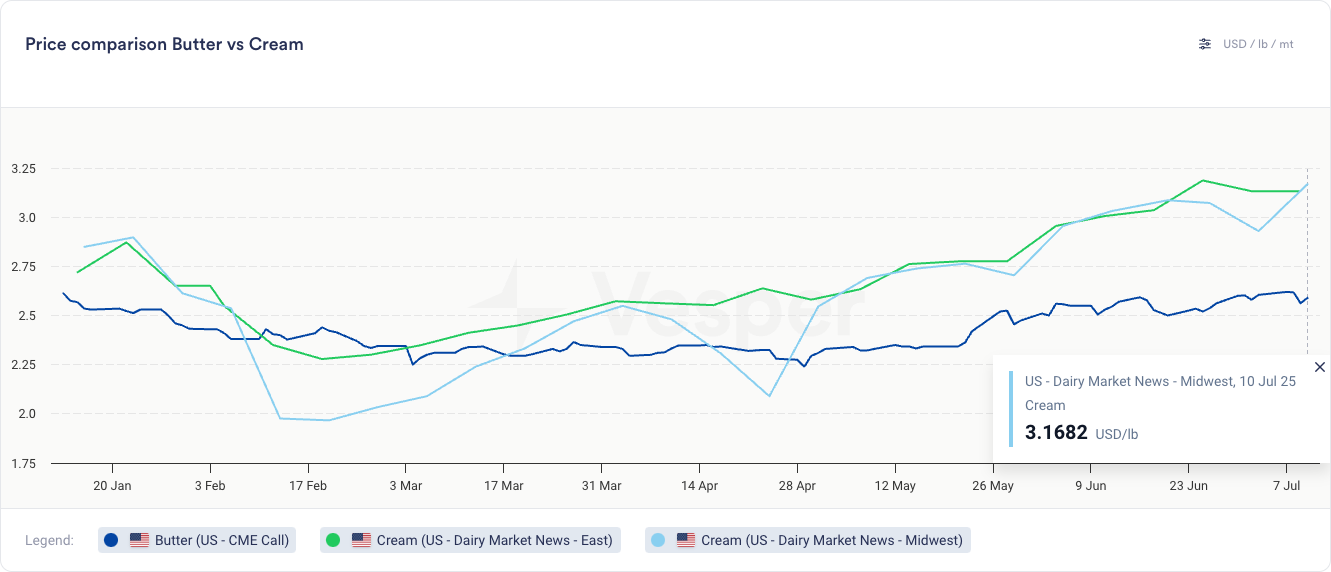Click the dark blue Butter legend dot
This screenshot has height=572, width=1331.
[111, 540]
